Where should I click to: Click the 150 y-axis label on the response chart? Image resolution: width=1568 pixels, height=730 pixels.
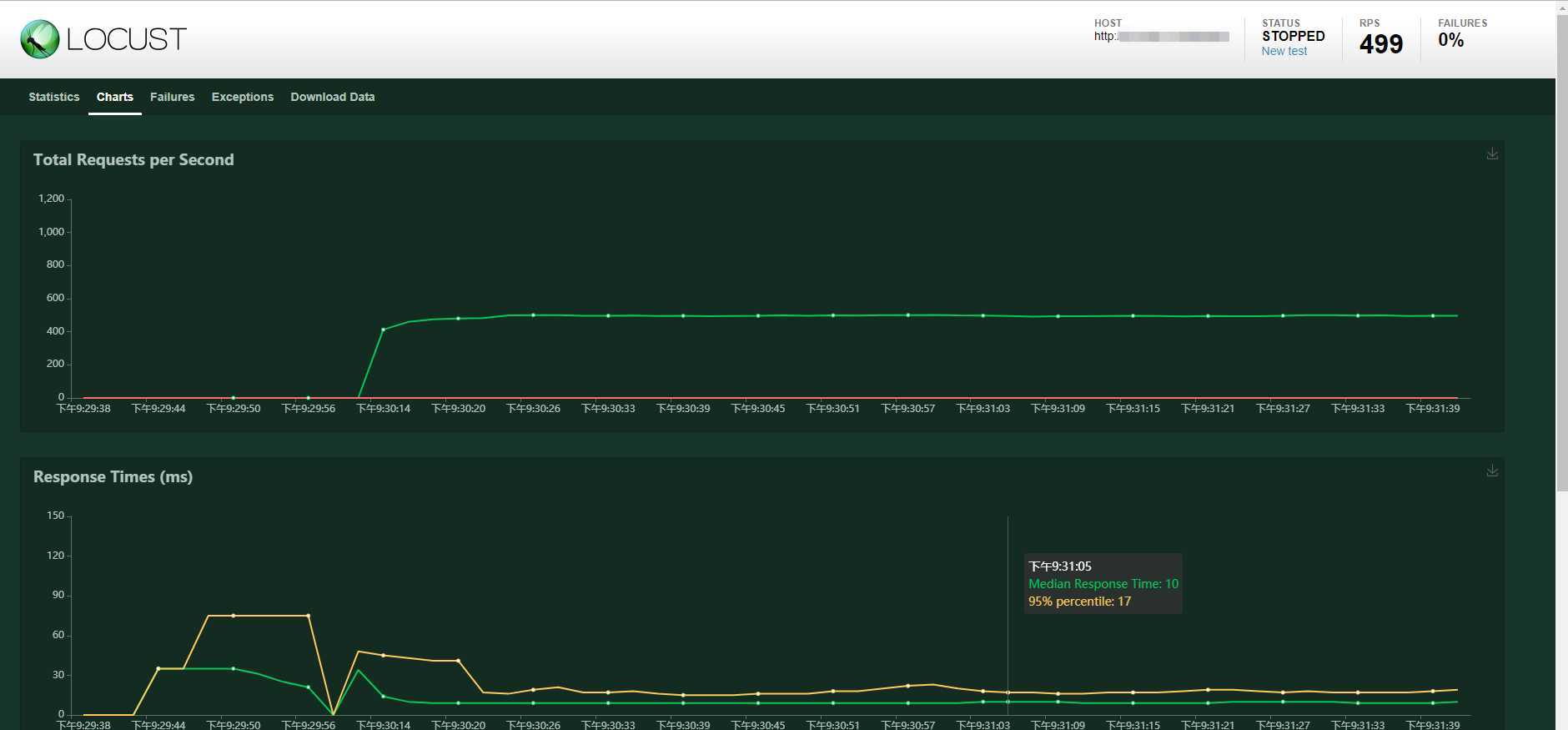coord(55,516)
